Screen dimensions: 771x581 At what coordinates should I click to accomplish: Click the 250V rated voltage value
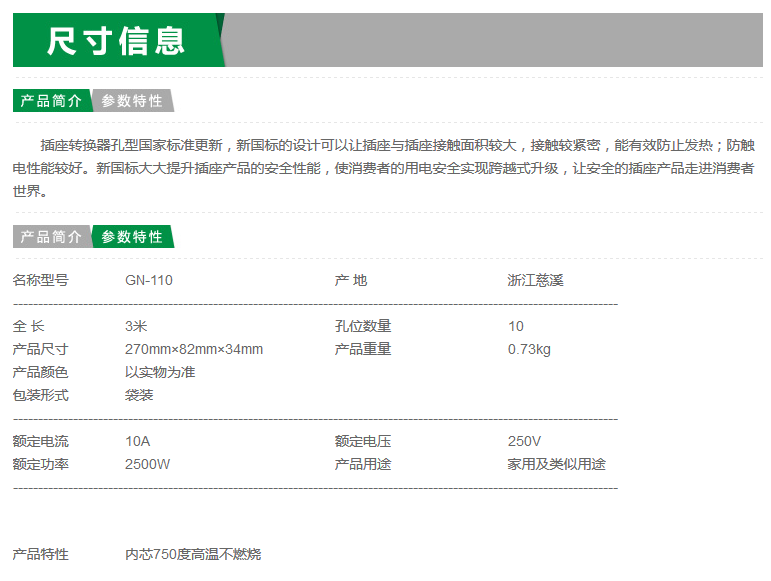pyautogui.click(x=524, y=441)
